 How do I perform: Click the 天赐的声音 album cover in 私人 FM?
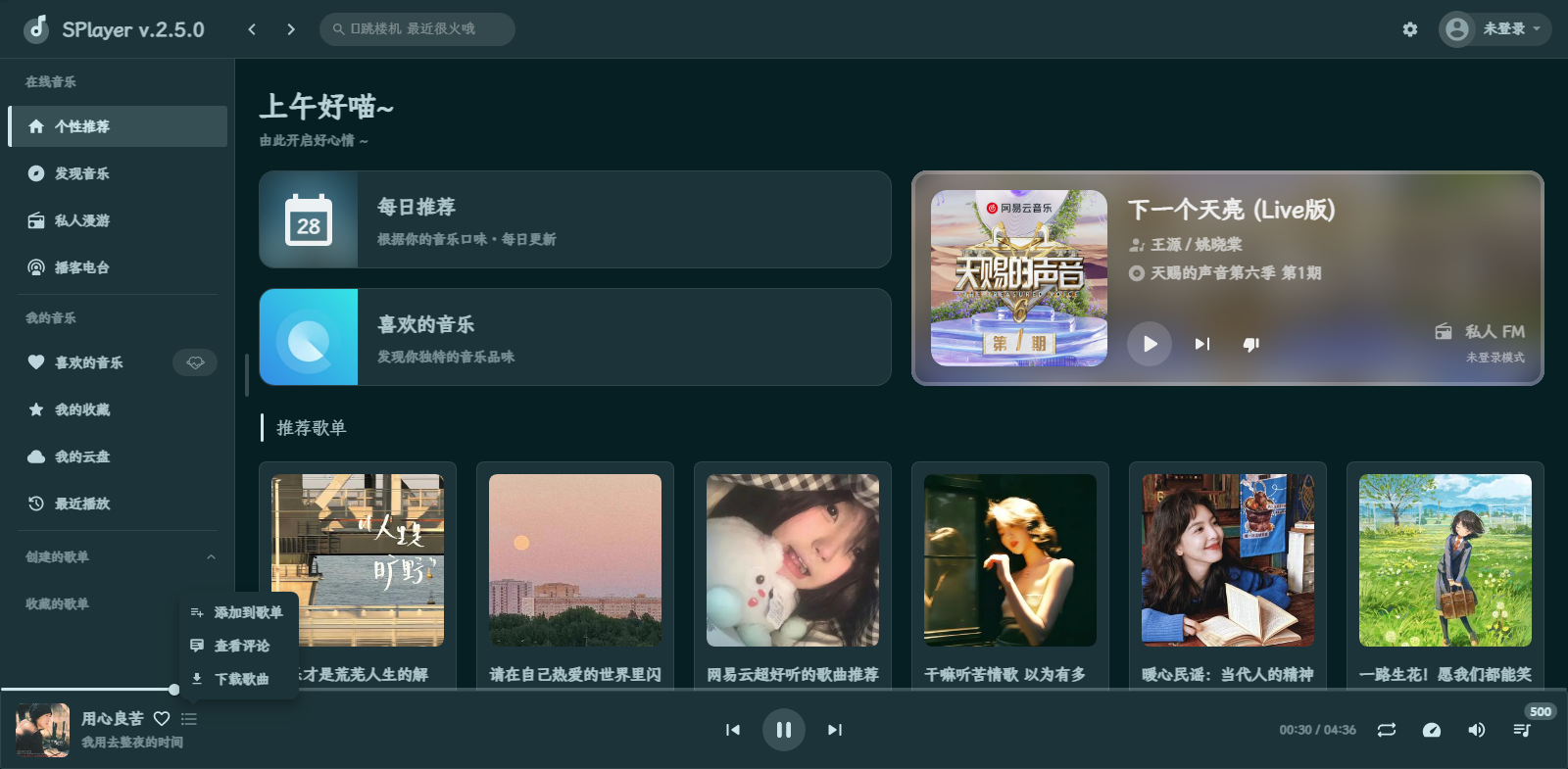(1019, 278)
